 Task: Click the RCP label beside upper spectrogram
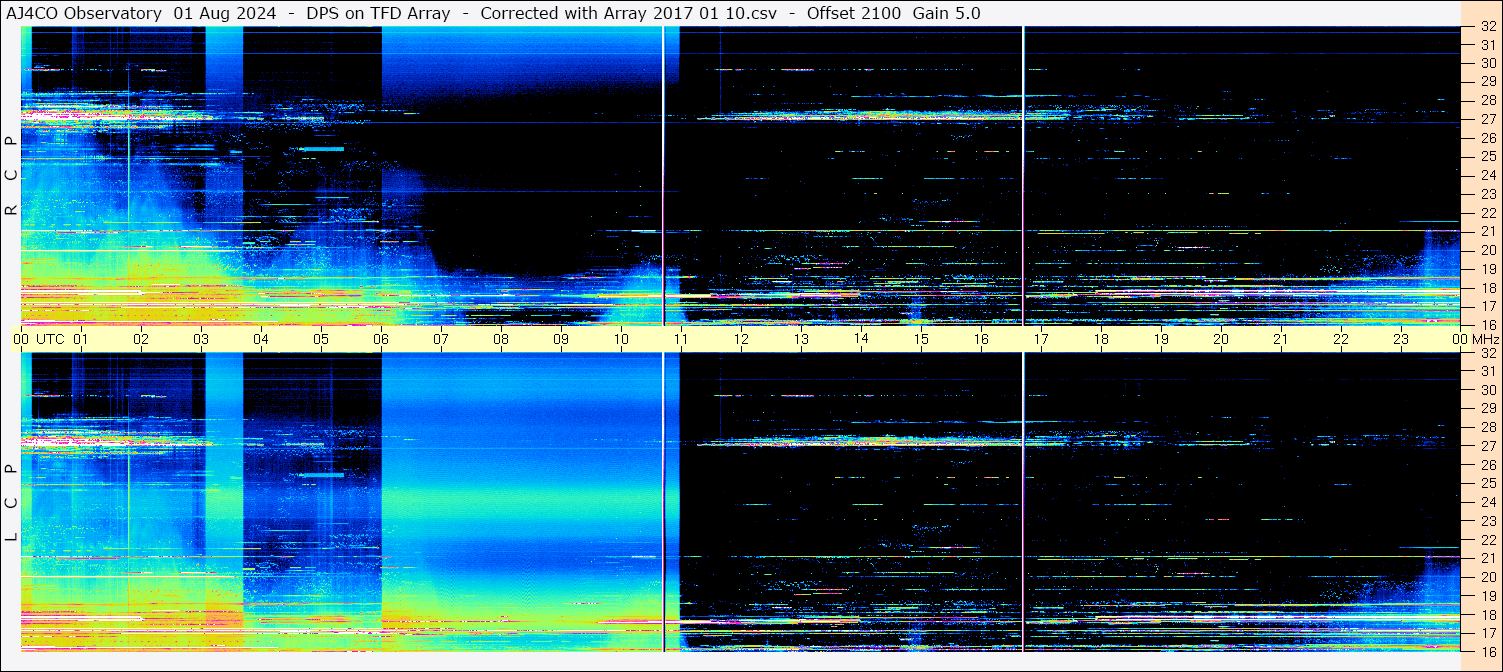point(11,175)
